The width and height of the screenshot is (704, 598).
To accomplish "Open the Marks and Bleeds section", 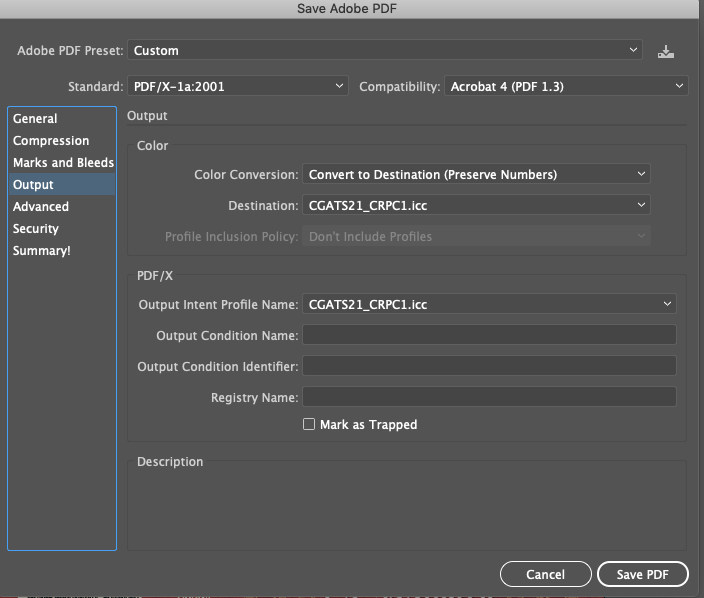I will tap(63, 163).
